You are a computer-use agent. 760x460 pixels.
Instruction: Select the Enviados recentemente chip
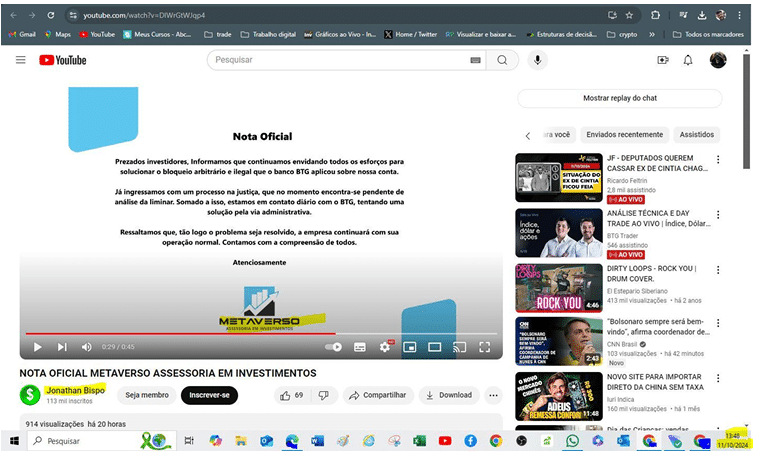(x=624, y=135)
